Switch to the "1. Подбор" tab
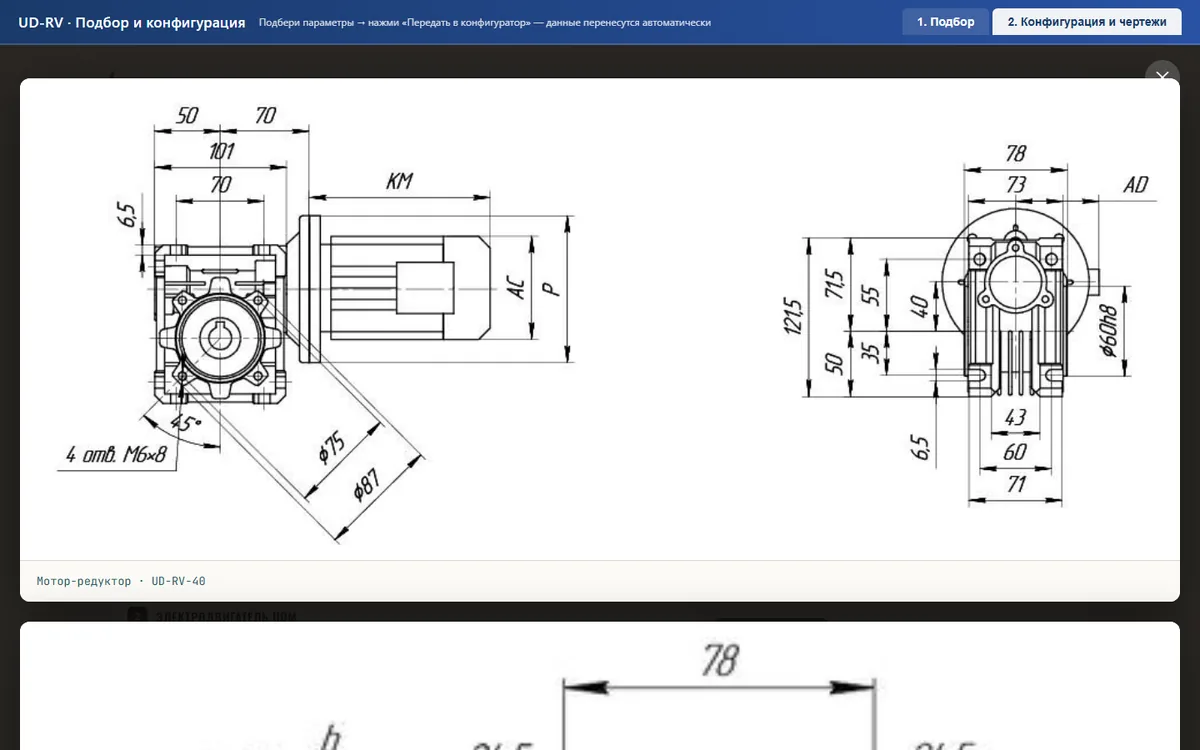The height and width of the screenshot is (750, 1200). pyautogui.click(x=945, y=22)
